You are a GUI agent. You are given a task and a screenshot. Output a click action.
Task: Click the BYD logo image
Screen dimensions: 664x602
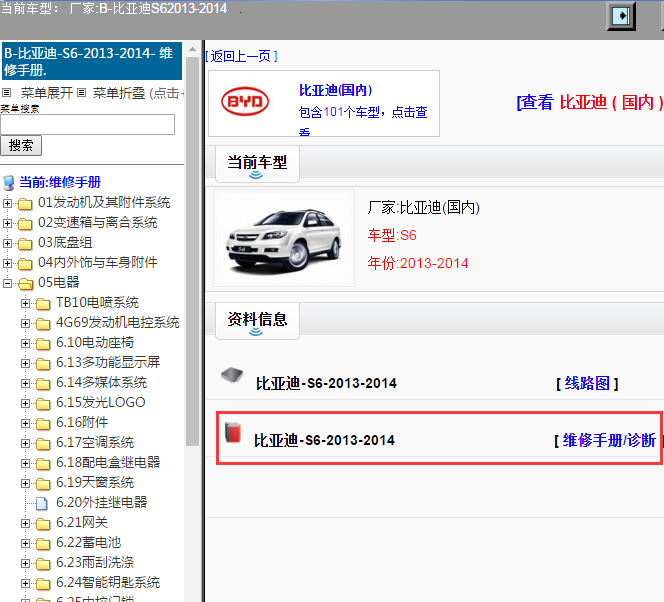(245, 102)
